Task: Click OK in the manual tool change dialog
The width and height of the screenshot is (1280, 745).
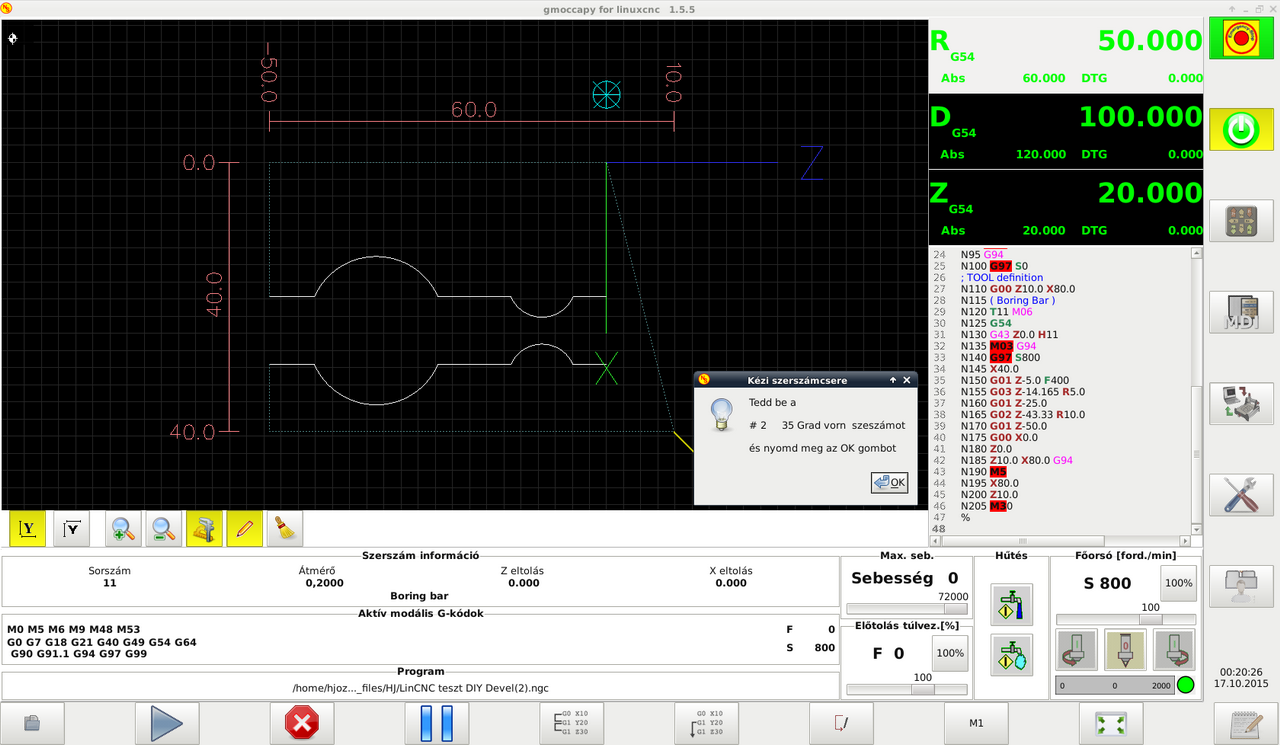Action: tap(889, 482)
